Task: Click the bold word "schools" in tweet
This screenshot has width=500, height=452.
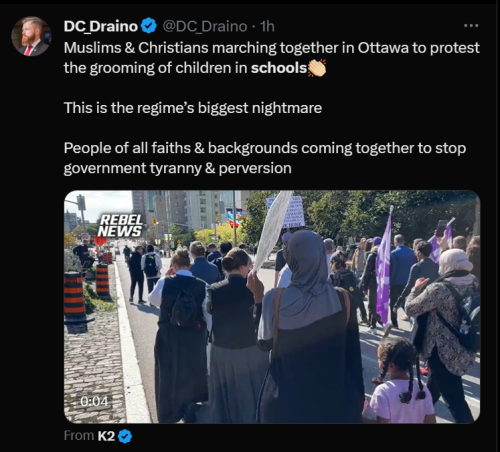Action: pyautogui.click(x=279, y=68)
